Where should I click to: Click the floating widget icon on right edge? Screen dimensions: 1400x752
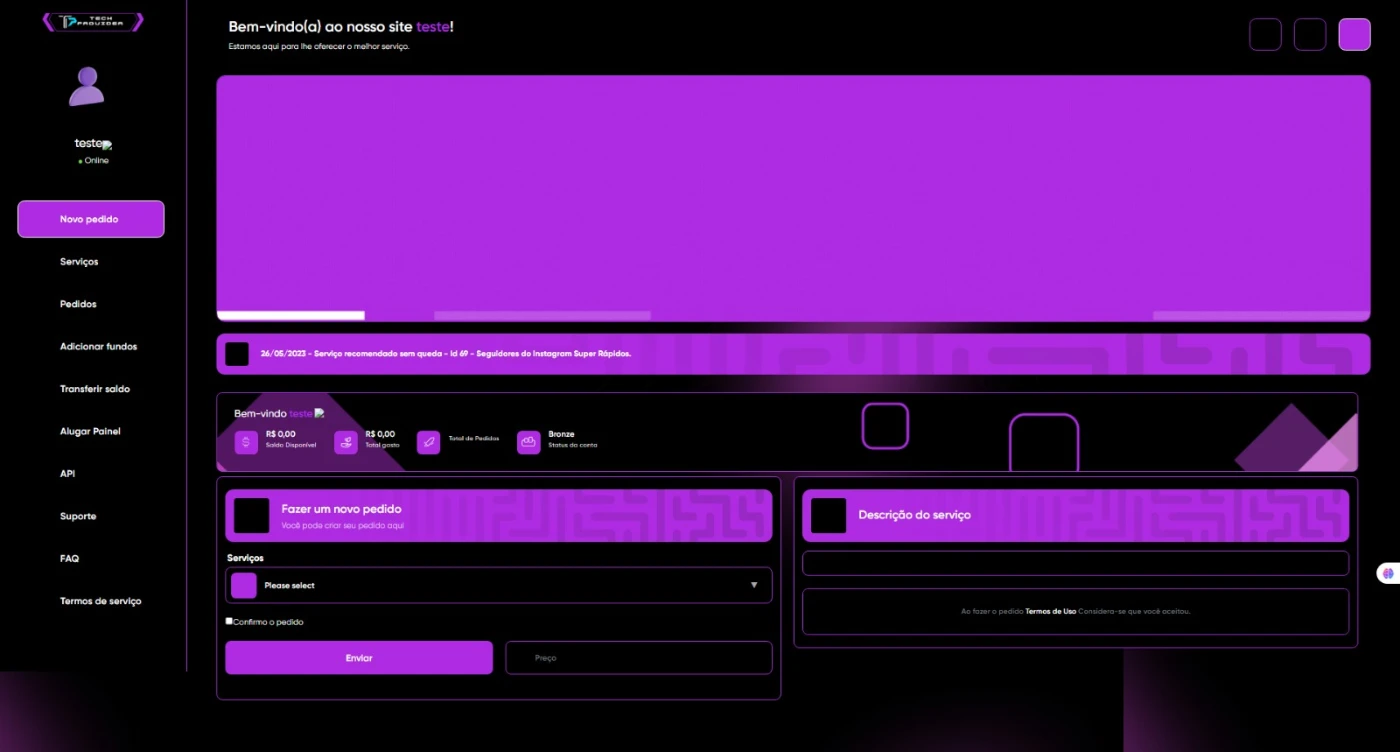(x=1387, y=573)
